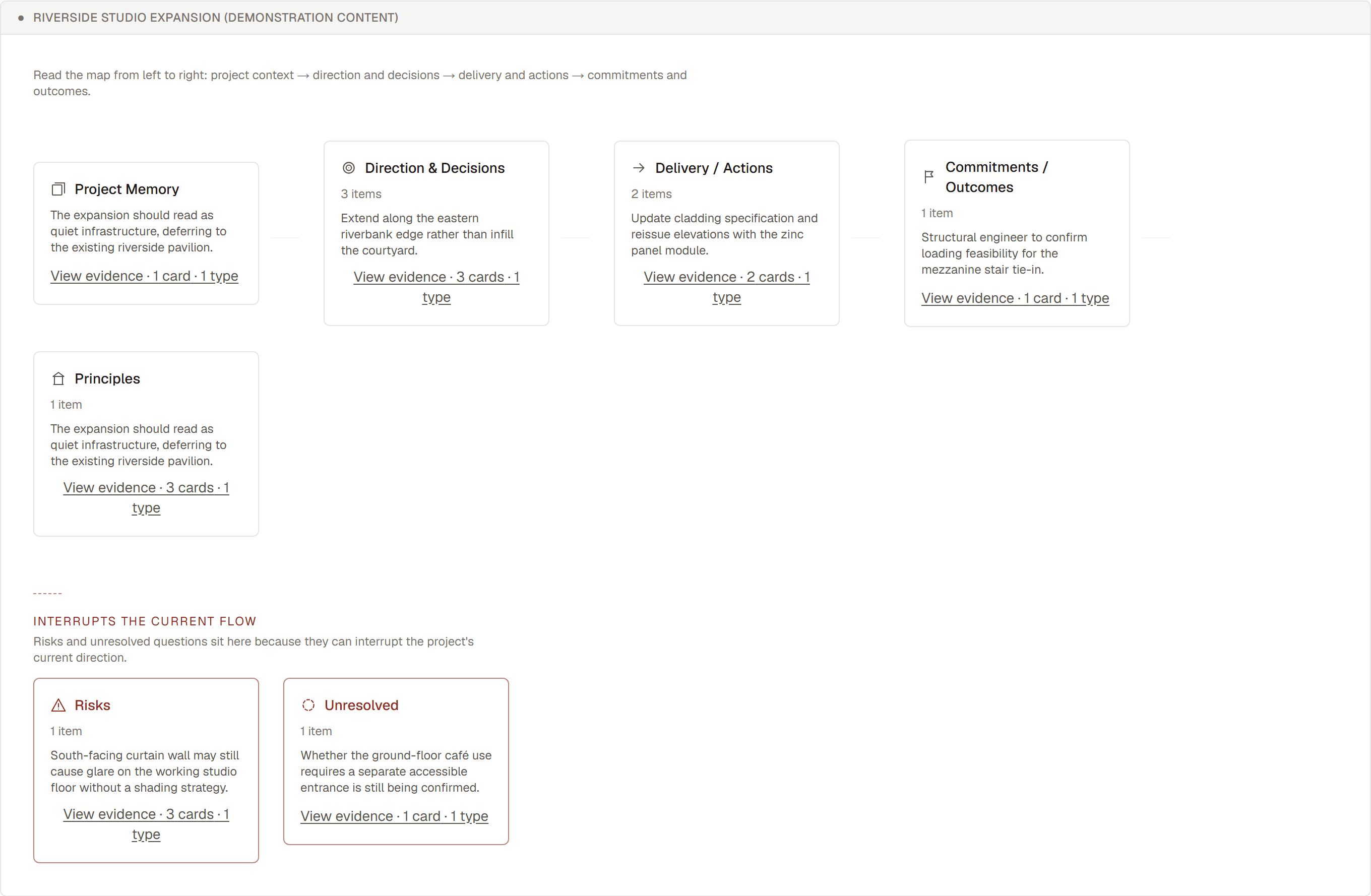Click the Project Memory description text
Image resolution: width=1371 pixels, height=896 pixels.
pyautogui.click(x=138, y=231)
